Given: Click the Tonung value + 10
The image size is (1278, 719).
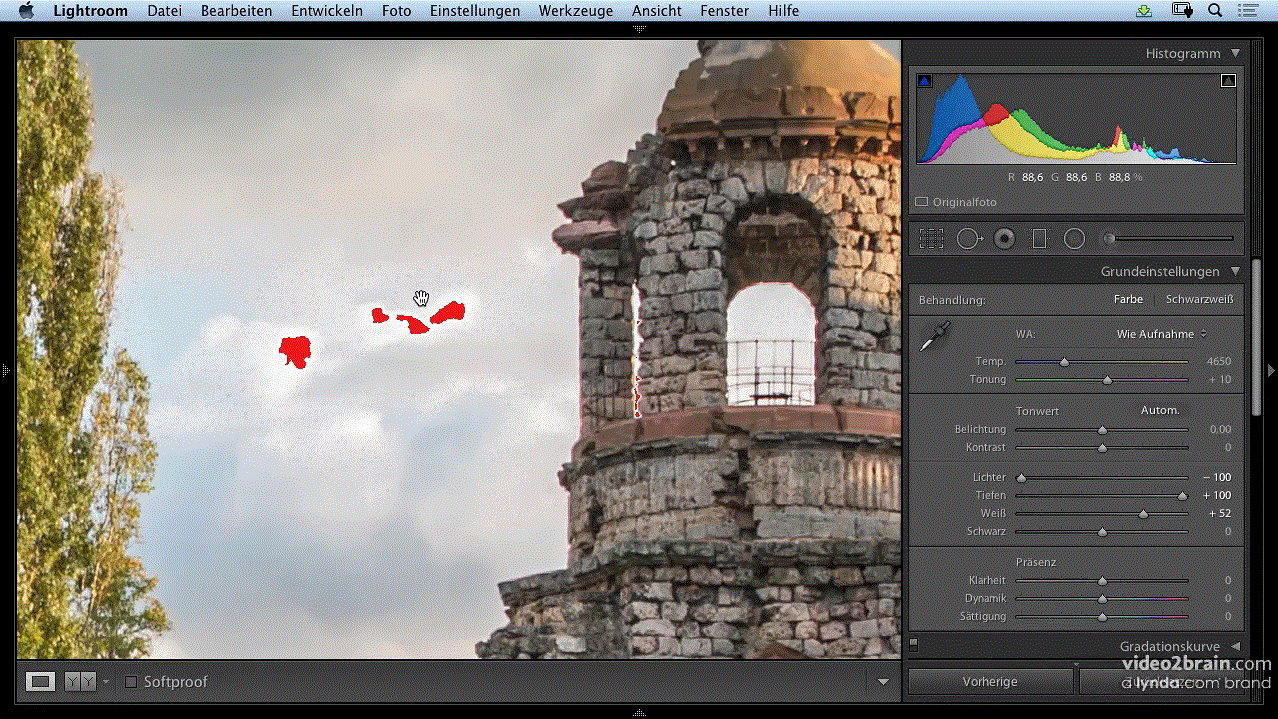Looking at the screenshot, I should tap(1219, 379).
